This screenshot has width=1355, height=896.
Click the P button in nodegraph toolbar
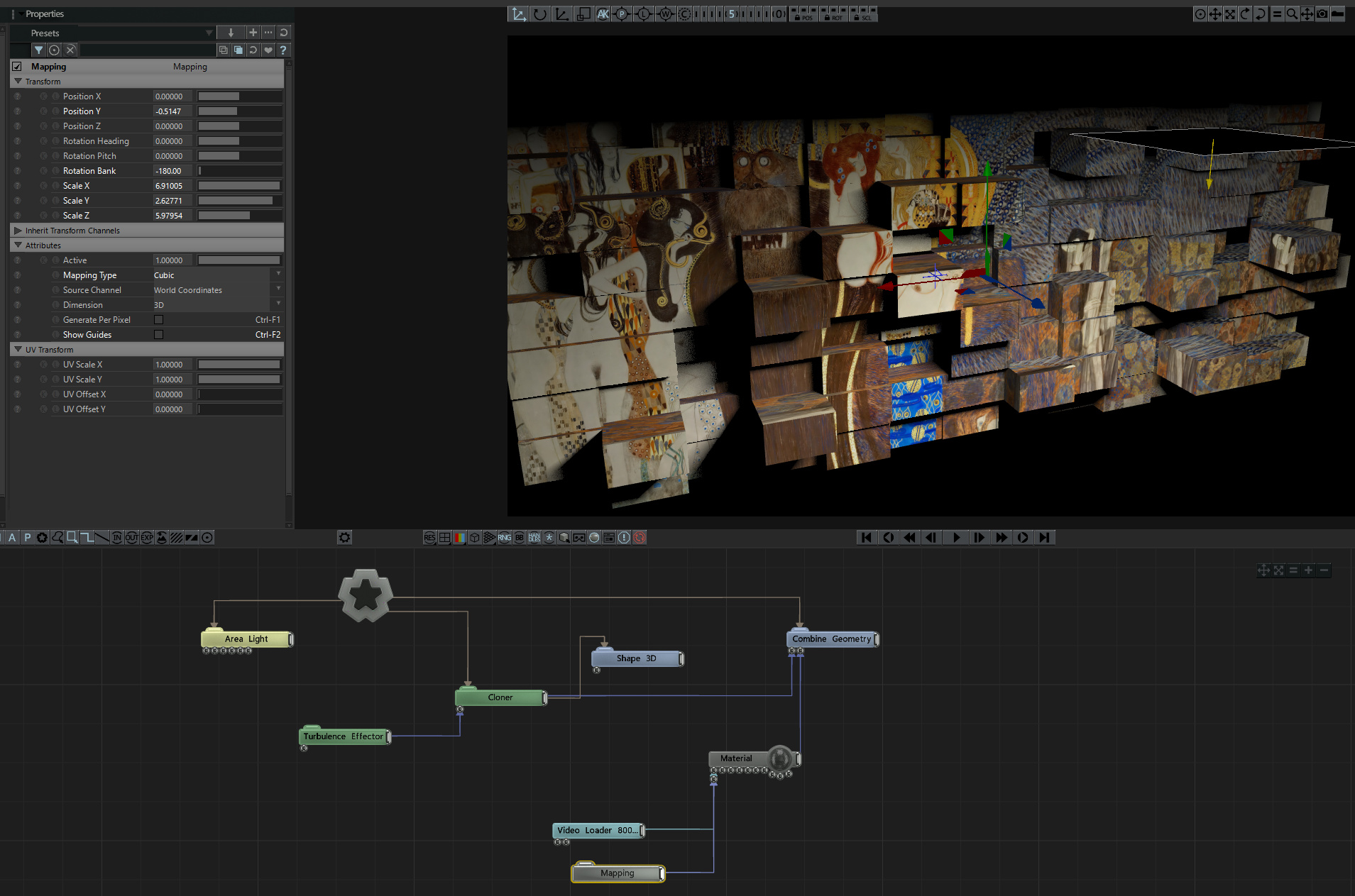[x=28, y=538]
